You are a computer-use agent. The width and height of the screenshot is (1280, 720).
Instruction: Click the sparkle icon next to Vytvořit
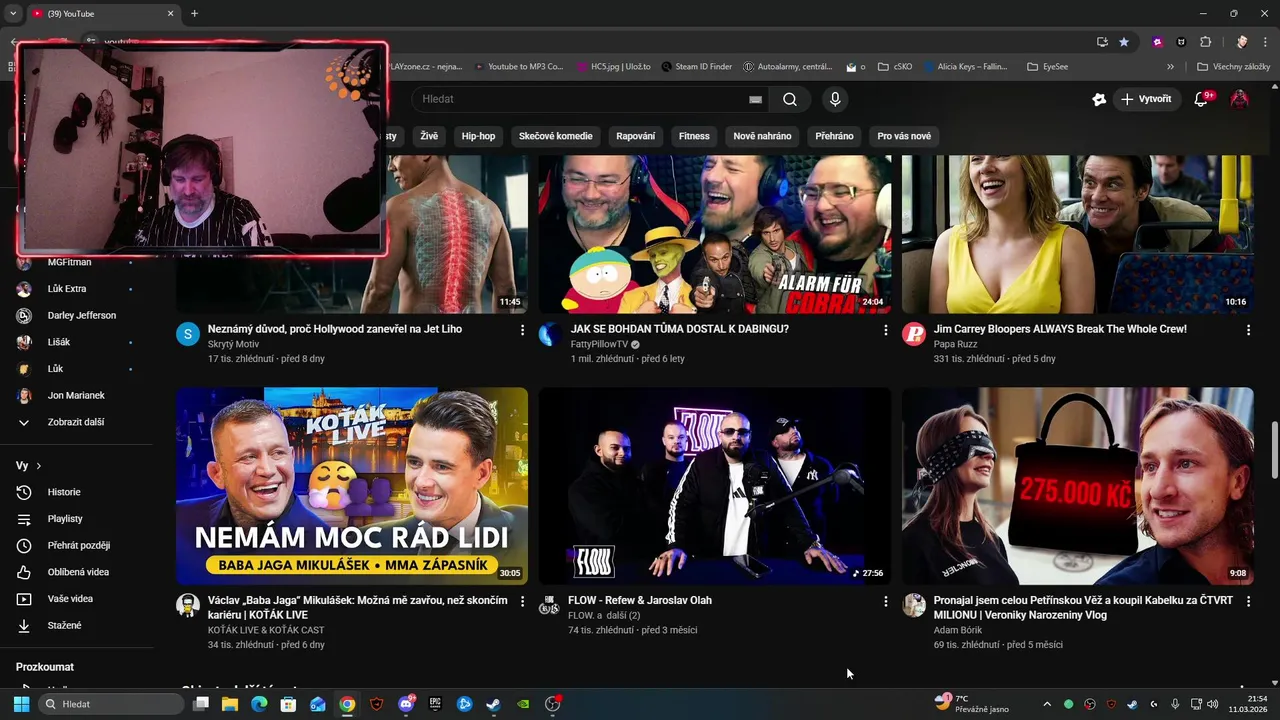(x=1099, y=99)
